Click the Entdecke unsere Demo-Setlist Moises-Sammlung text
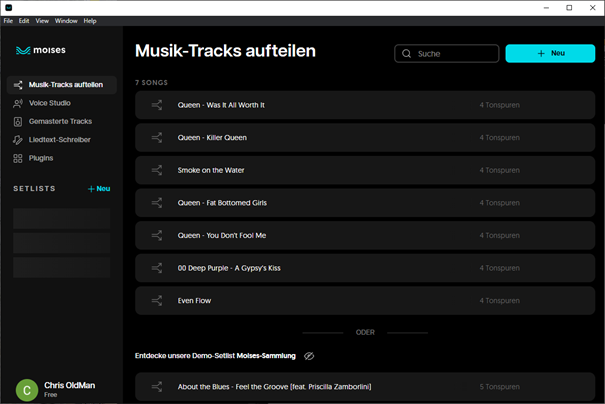The width and height of the screenshot is (605, 404). pos(215,356)
